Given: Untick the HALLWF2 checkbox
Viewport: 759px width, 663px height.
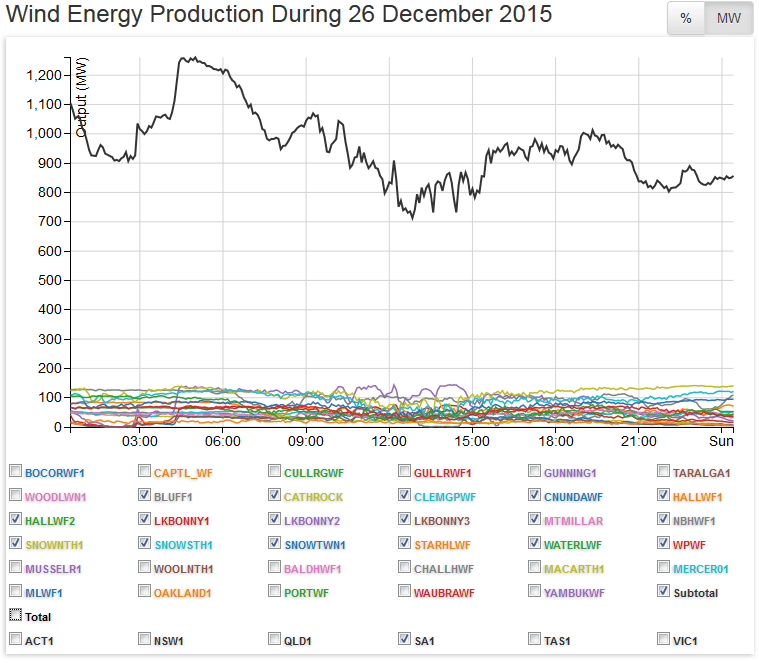Looking at the screenshot, I should pos(15,519).
